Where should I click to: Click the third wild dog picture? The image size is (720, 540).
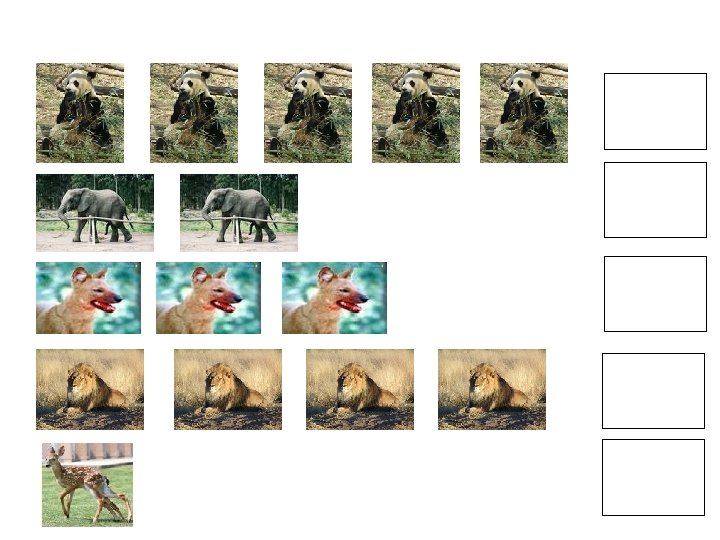click(334, 298)
